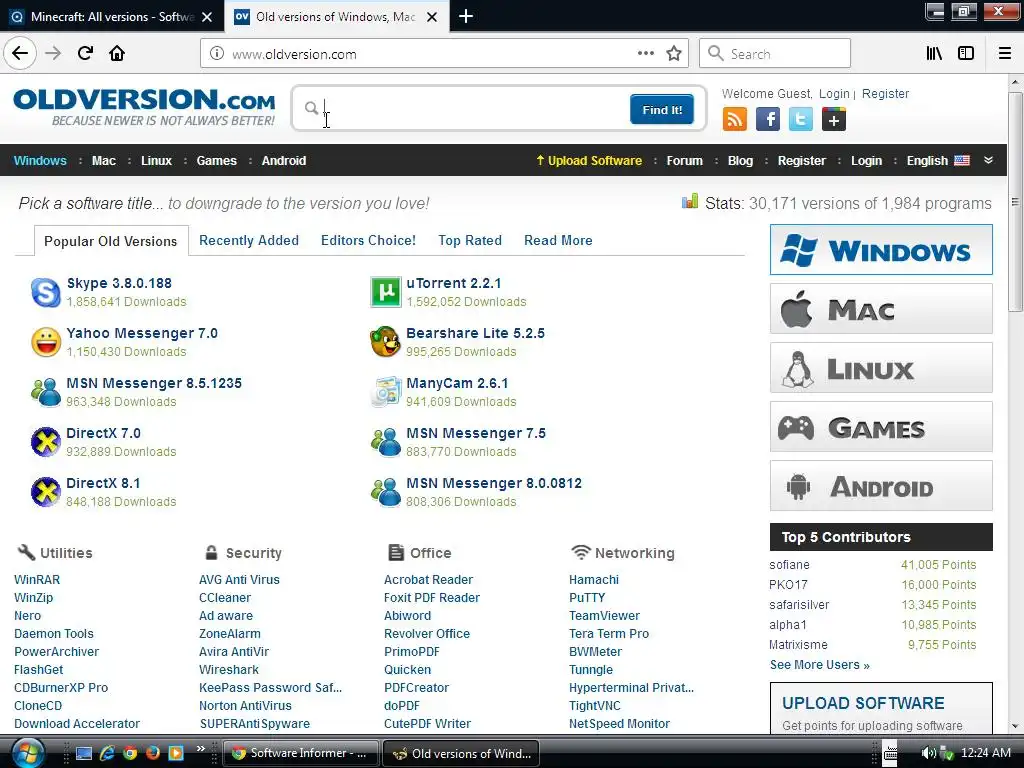1024x768 pixels.
Task: Open the page actions three-dots menu
Action: point(645,54)
